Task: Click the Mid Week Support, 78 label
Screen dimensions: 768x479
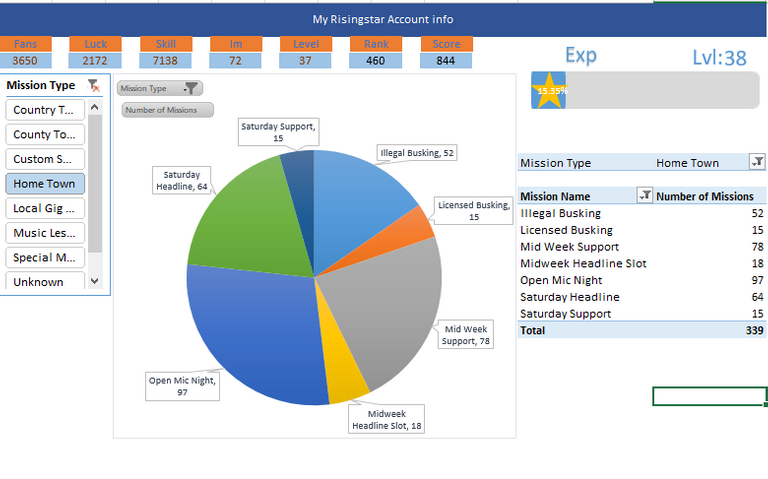Action: (x=466, y=335)
